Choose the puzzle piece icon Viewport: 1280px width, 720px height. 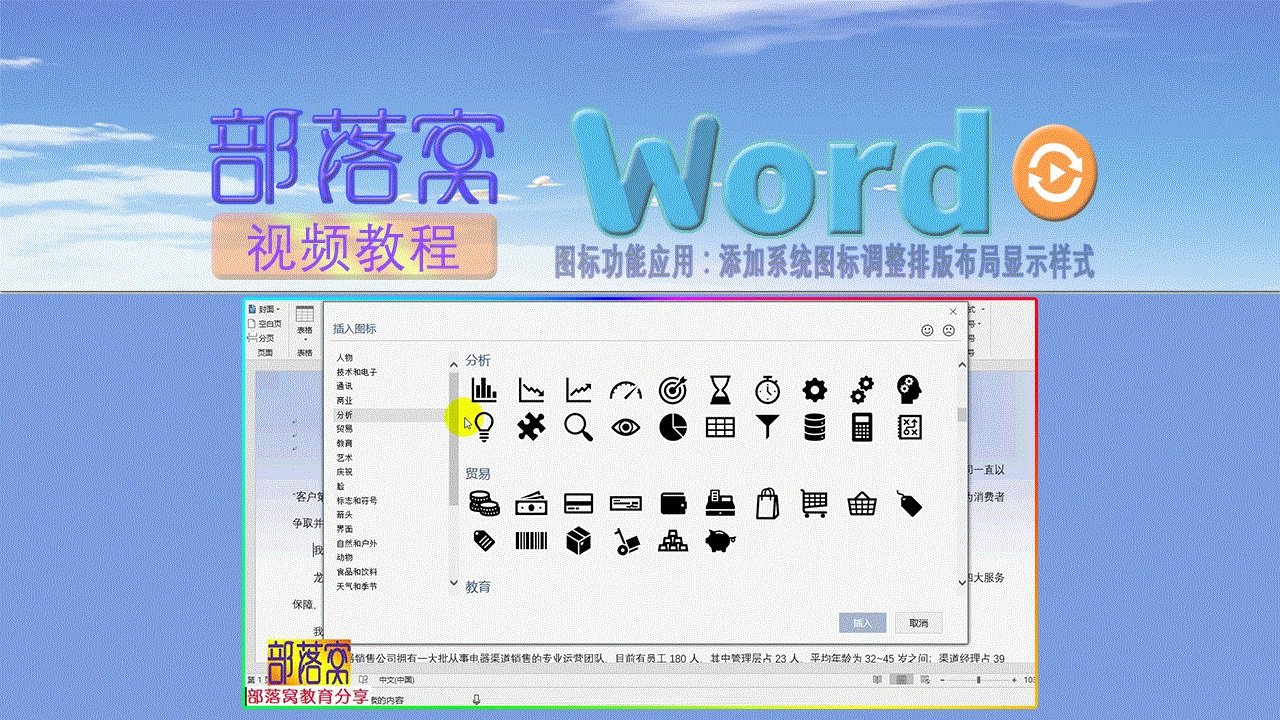pos(531,427)
